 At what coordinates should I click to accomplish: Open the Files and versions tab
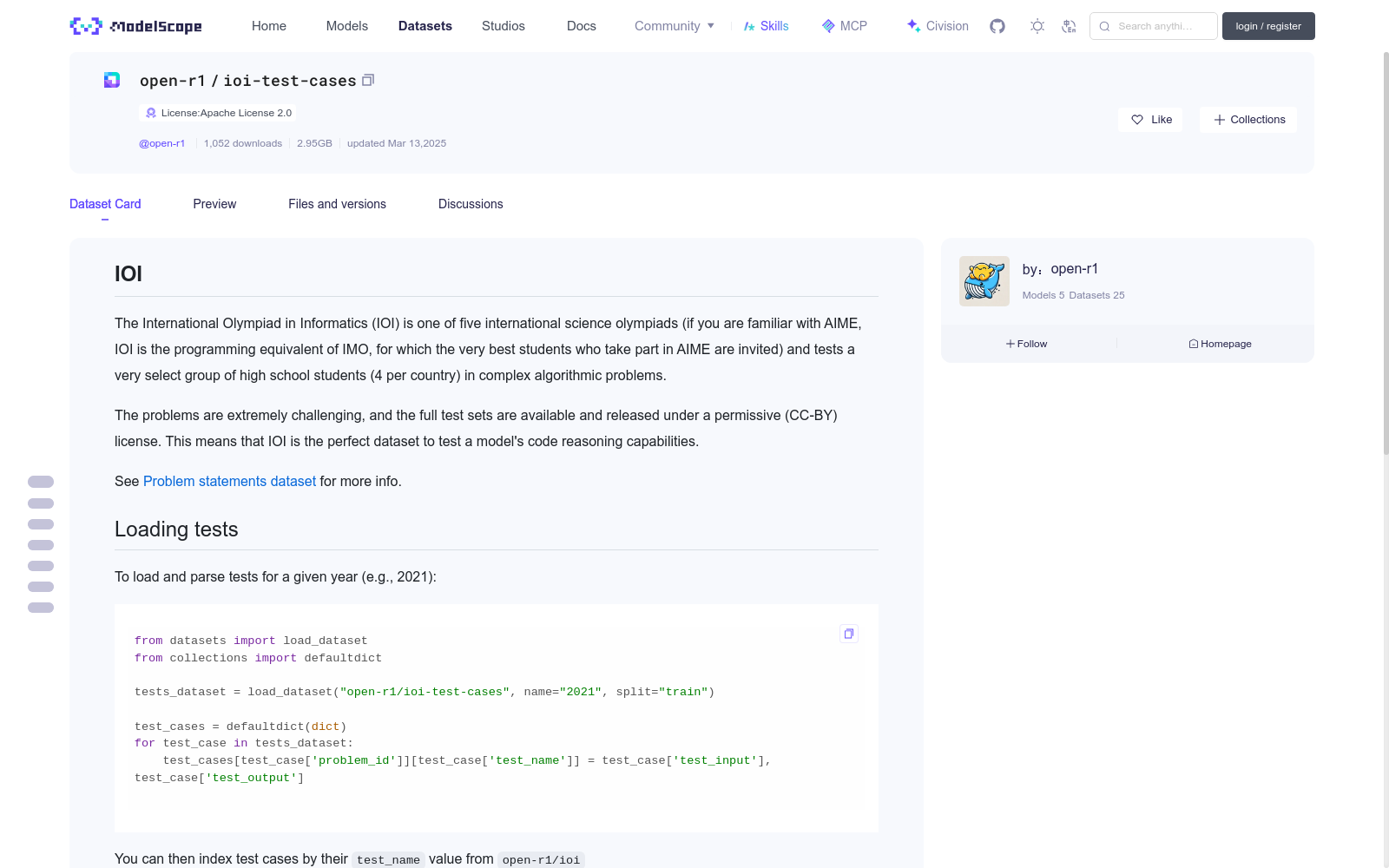(x=337, y=204)
